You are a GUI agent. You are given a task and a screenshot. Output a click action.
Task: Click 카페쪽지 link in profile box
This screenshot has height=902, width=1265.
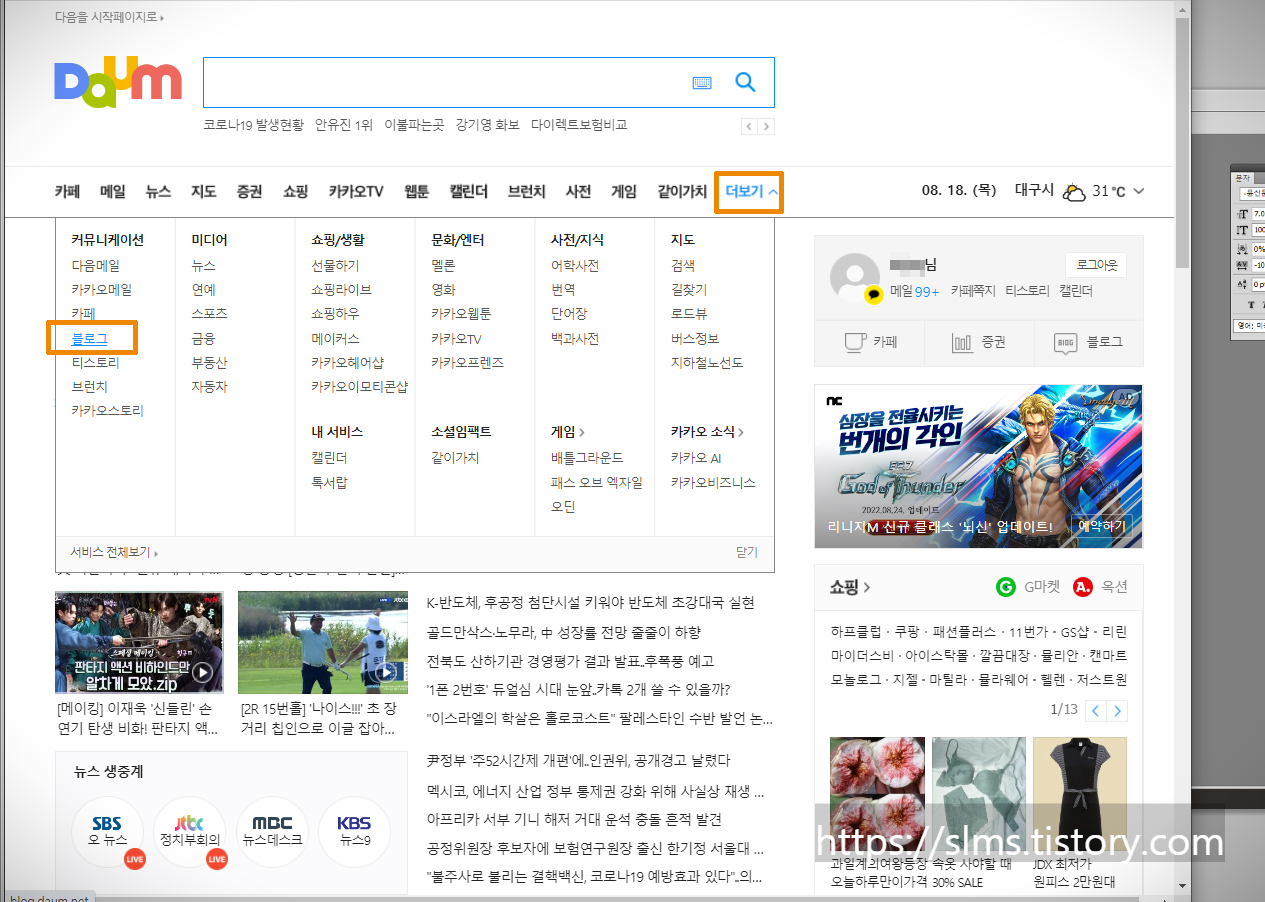coord(973,291)
